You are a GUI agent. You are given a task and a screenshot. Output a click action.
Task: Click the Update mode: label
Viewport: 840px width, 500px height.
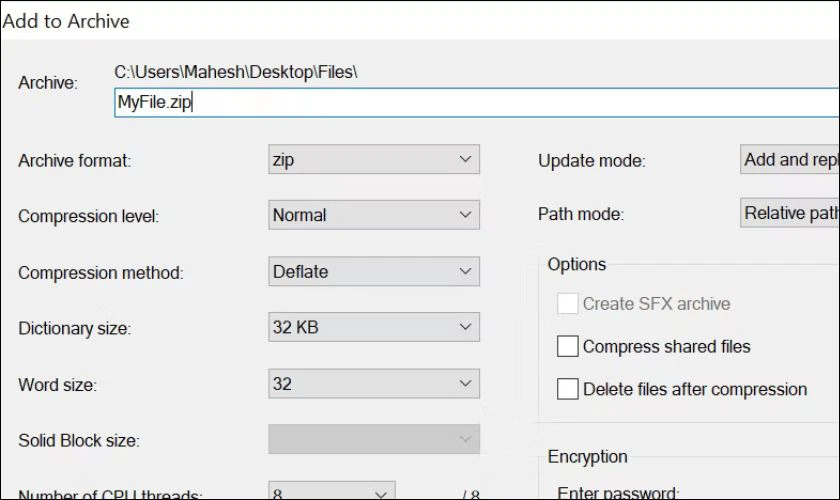[591, 161]
